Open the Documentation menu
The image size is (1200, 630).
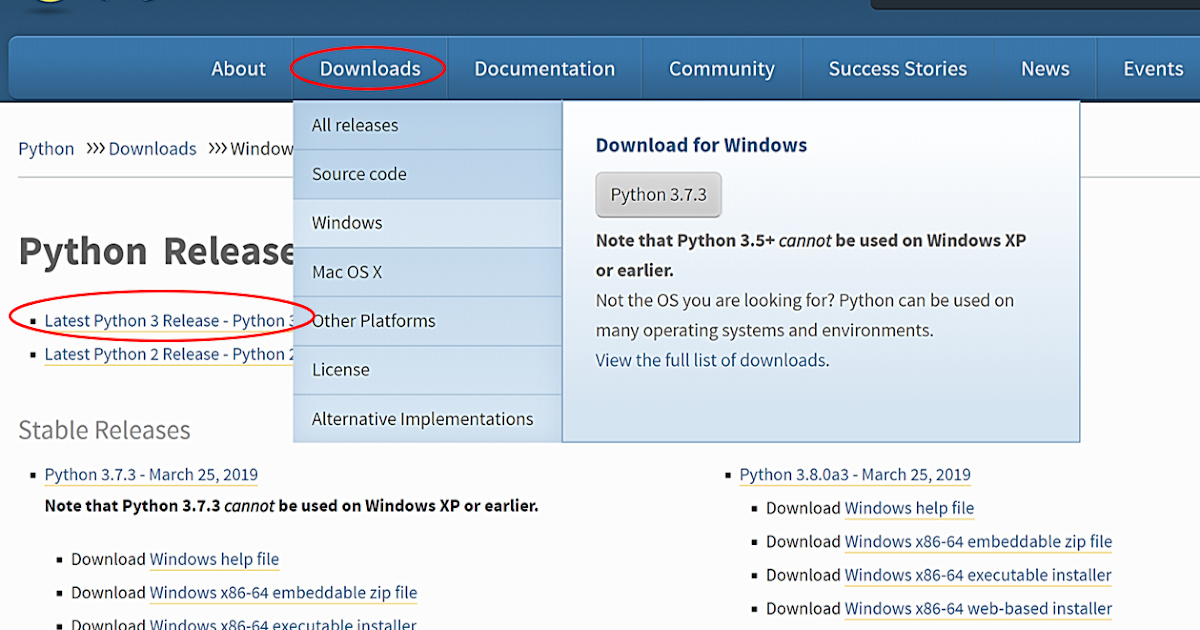(x=544, y=68)
